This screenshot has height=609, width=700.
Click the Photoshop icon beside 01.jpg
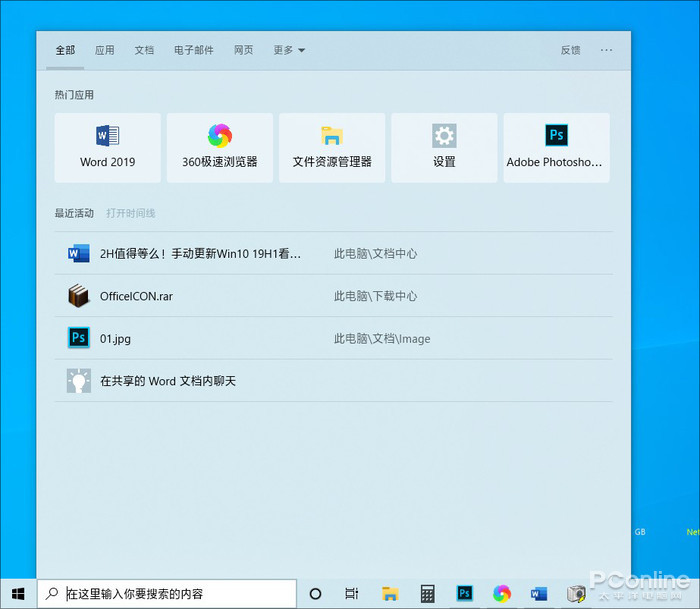79,338
